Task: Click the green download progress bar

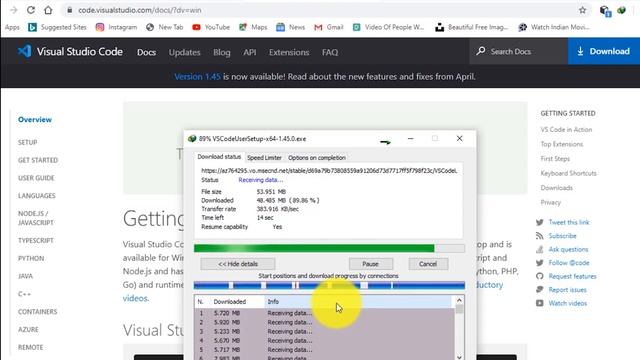Action: [x=329, y=248]
